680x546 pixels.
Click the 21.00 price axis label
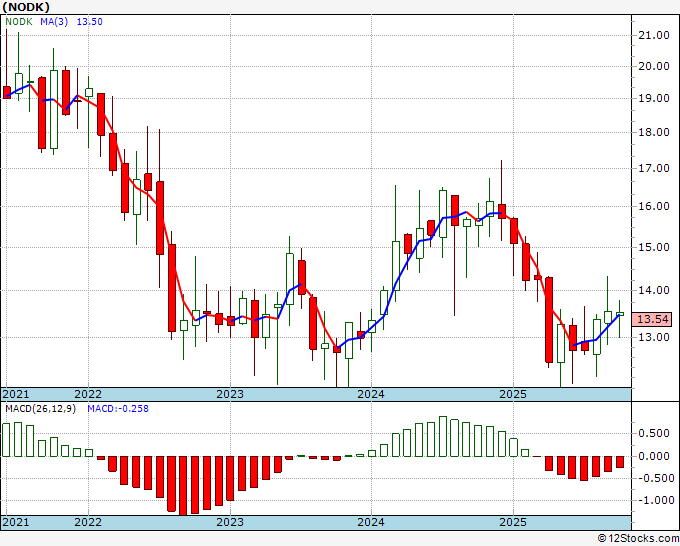point(654,36)
